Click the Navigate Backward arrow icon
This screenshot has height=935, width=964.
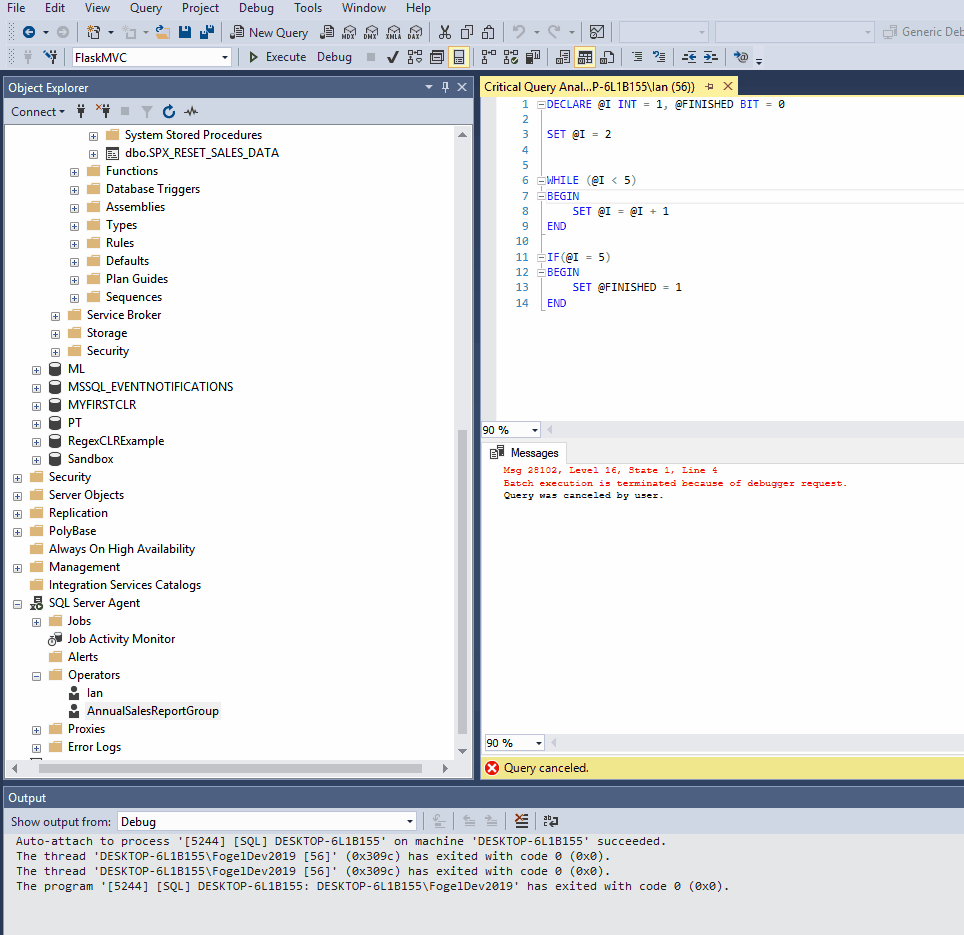[28, 32]
